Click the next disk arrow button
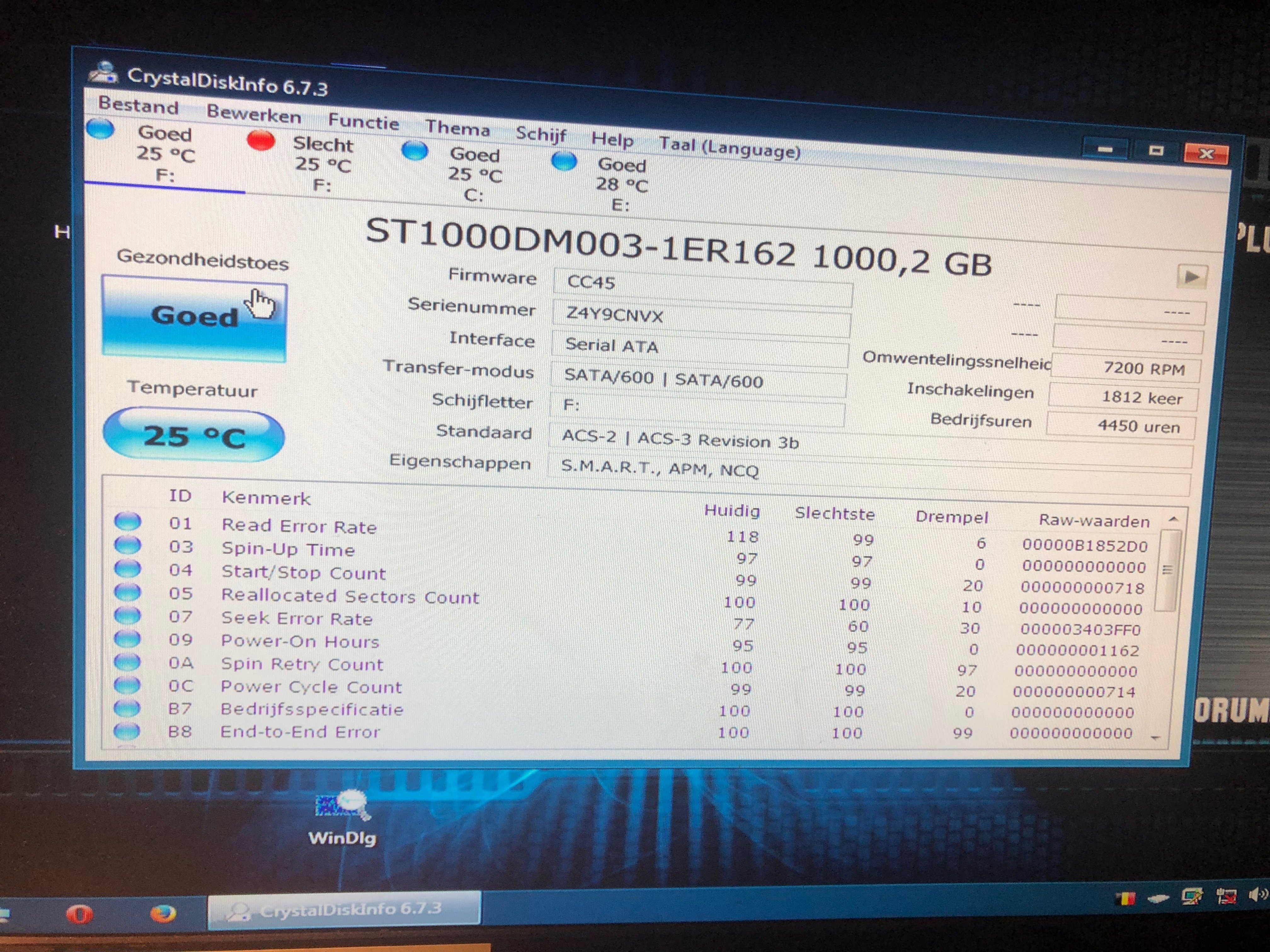This screenshot has height=952, width=1270. (x=1192, y=277)
